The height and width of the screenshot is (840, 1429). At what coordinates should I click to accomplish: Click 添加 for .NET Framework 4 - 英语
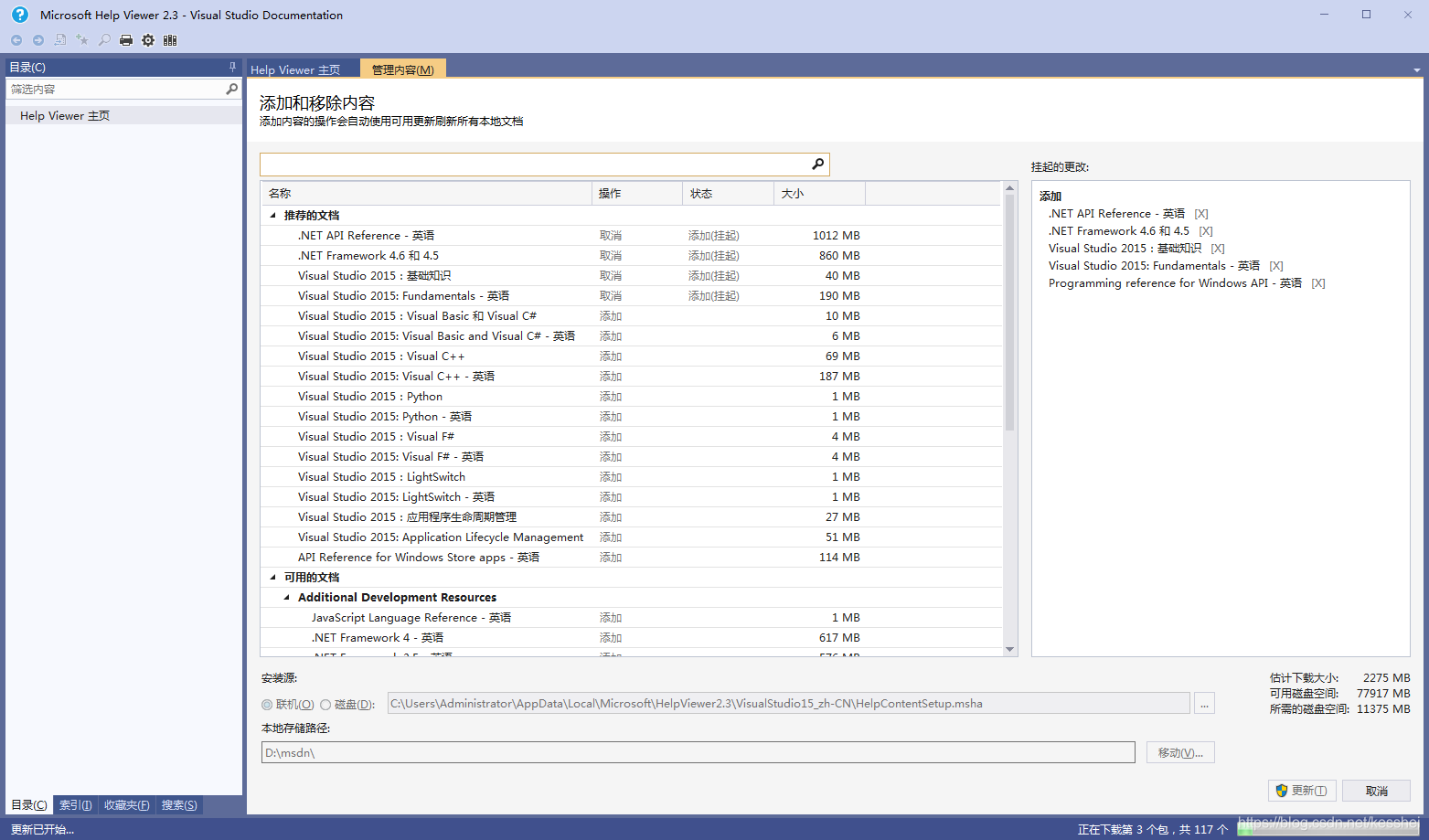[611, 638]
